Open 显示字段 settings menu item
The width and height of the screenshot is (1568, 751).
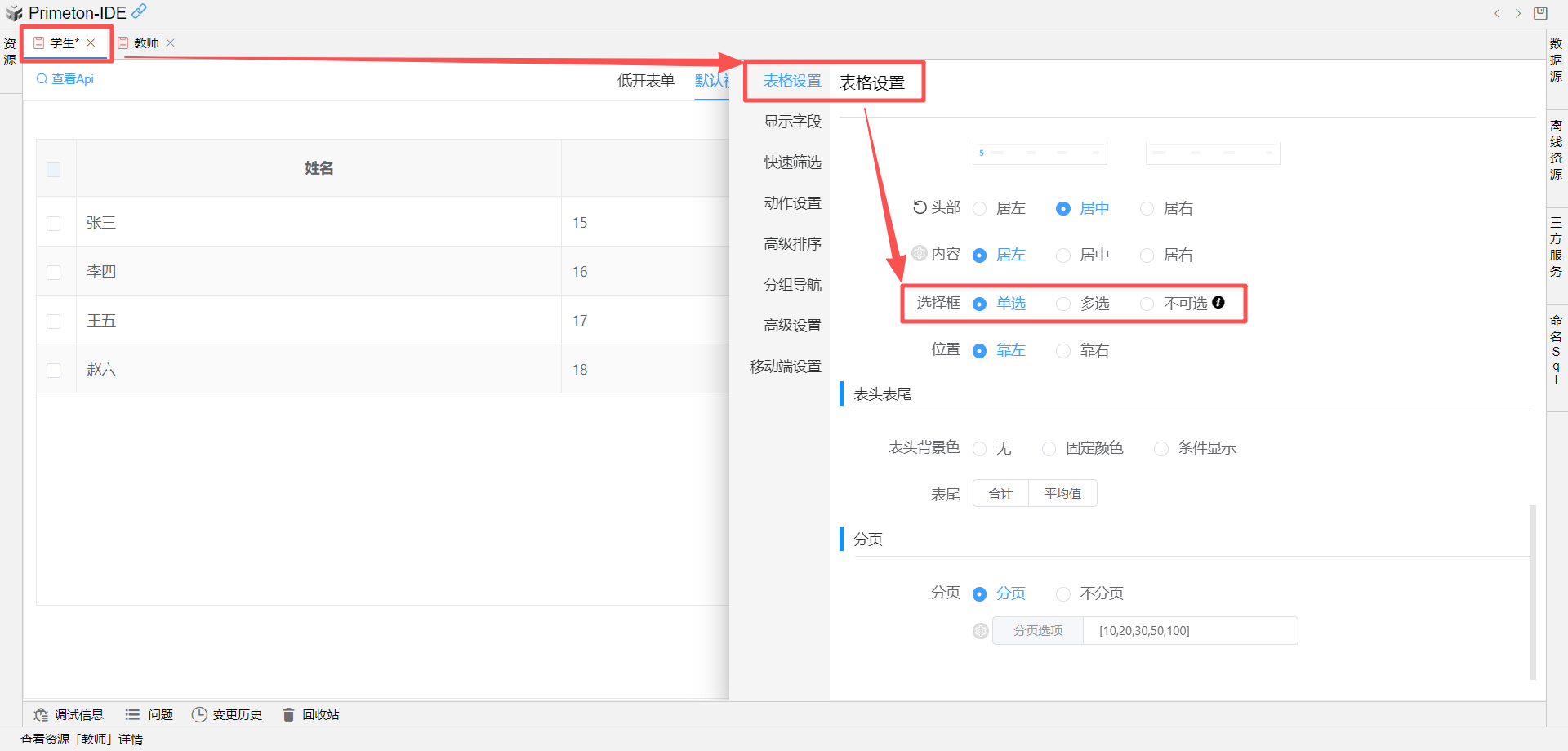pyautogui.click(x=792, y=122)
